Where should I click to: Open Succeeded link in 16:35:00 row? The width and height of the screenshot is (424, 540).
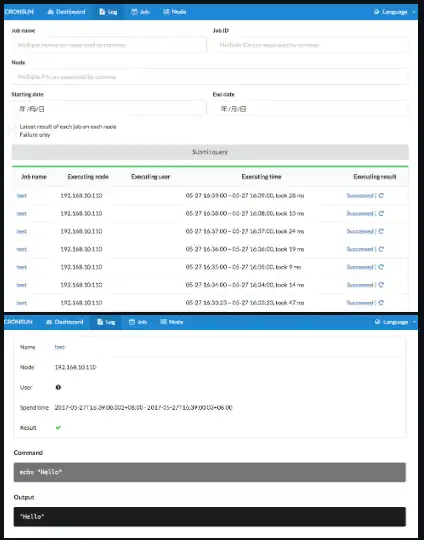click(x=360, y=267)
